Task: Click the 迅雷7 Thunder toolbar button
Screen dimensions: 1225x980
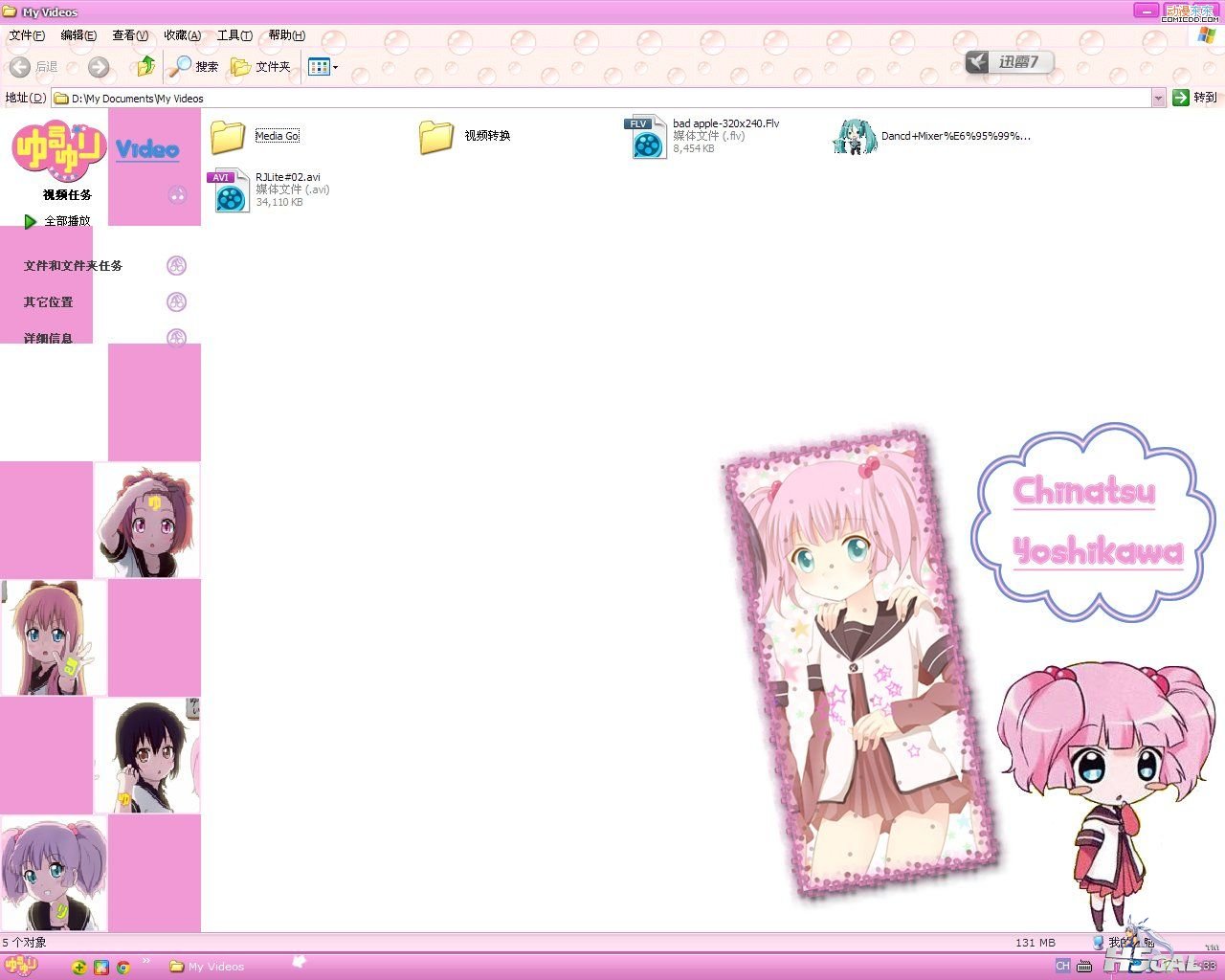Action: pos(1009,62)
